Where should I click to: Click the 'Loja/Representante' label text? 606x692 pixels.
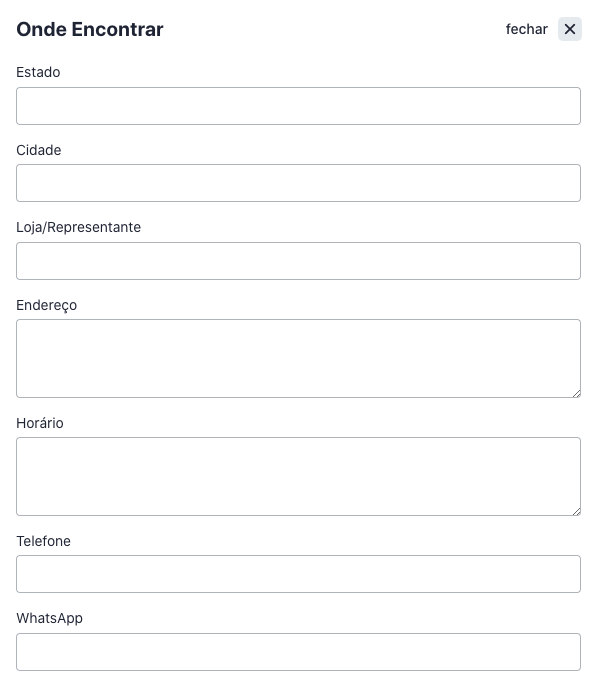tap(79, 227)
